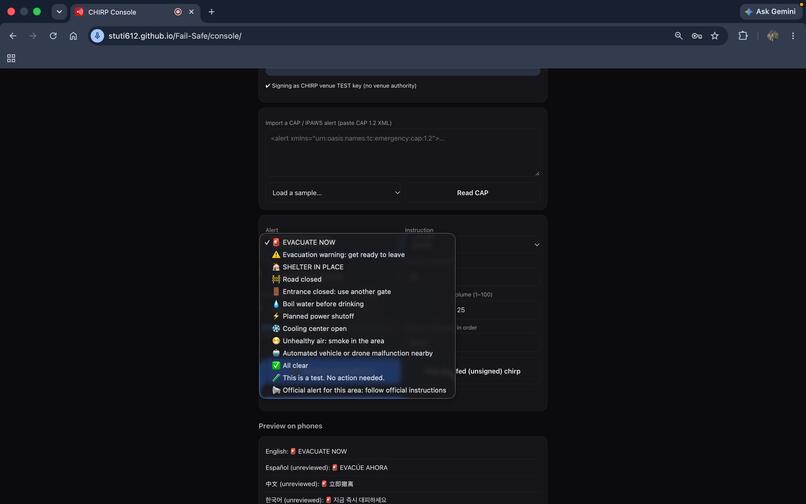806x504 pixels.
Task: Click the Import a CAP / IPAWS alert label
Action: (328, 123)
